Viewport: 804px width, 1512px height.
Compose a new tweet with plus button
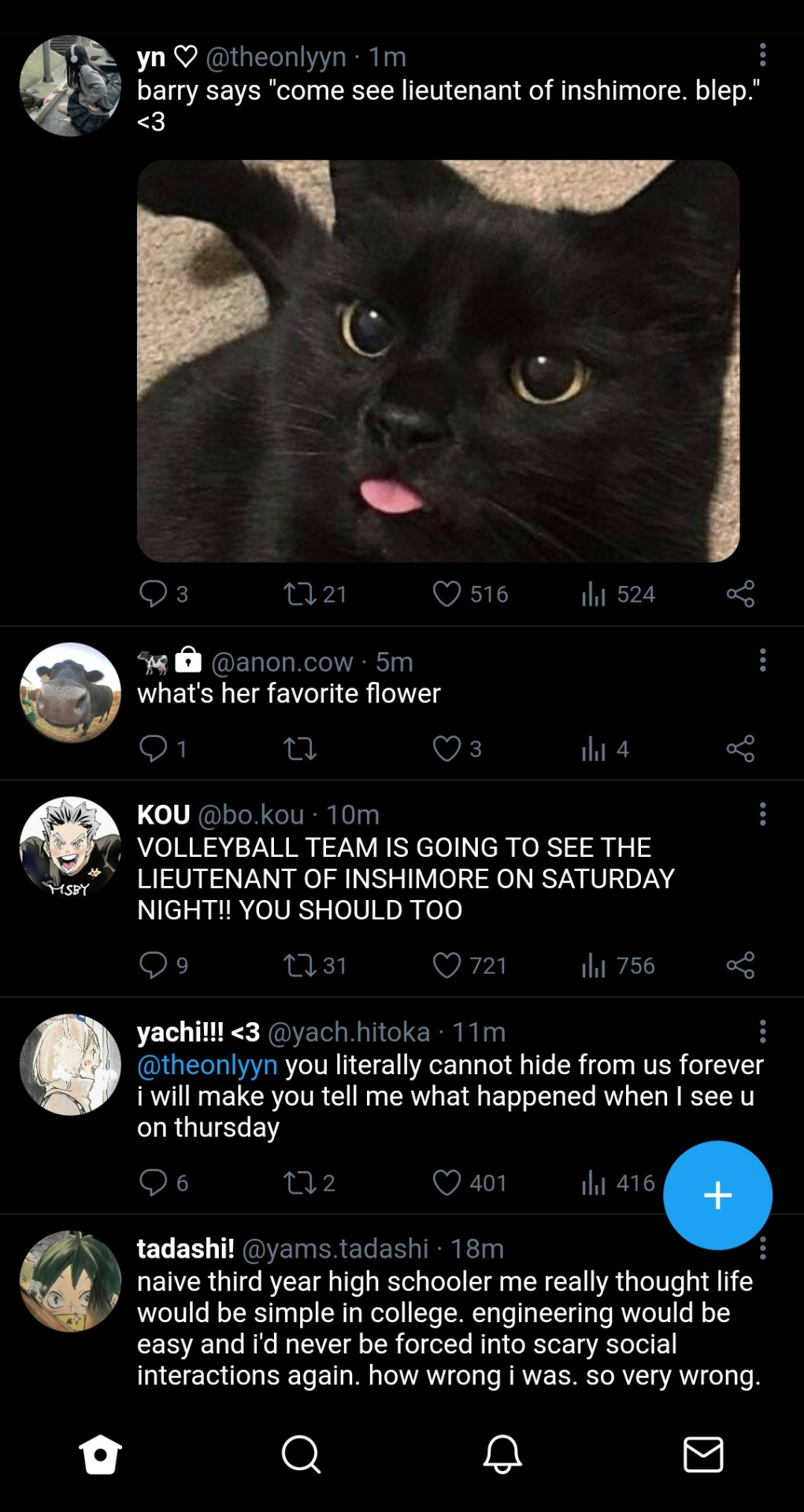[717, 1195]
